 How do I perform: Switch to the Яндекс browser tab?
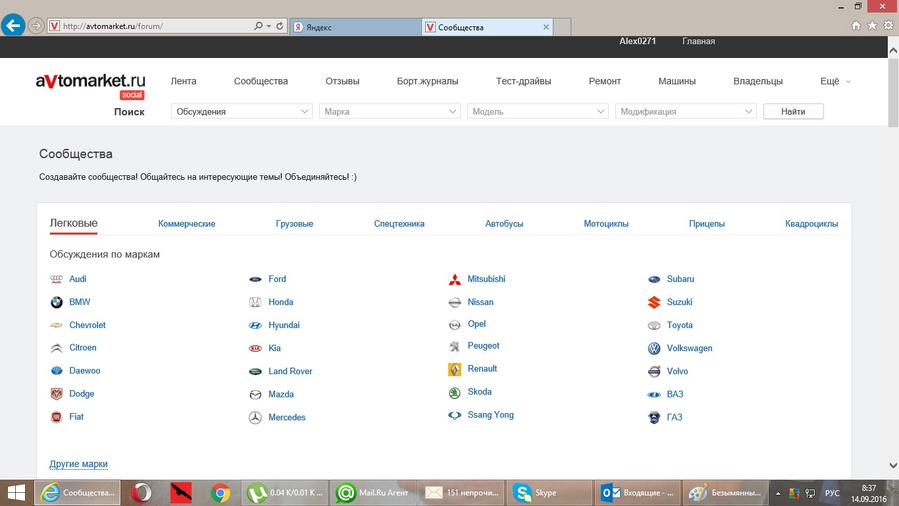[355, 27]
